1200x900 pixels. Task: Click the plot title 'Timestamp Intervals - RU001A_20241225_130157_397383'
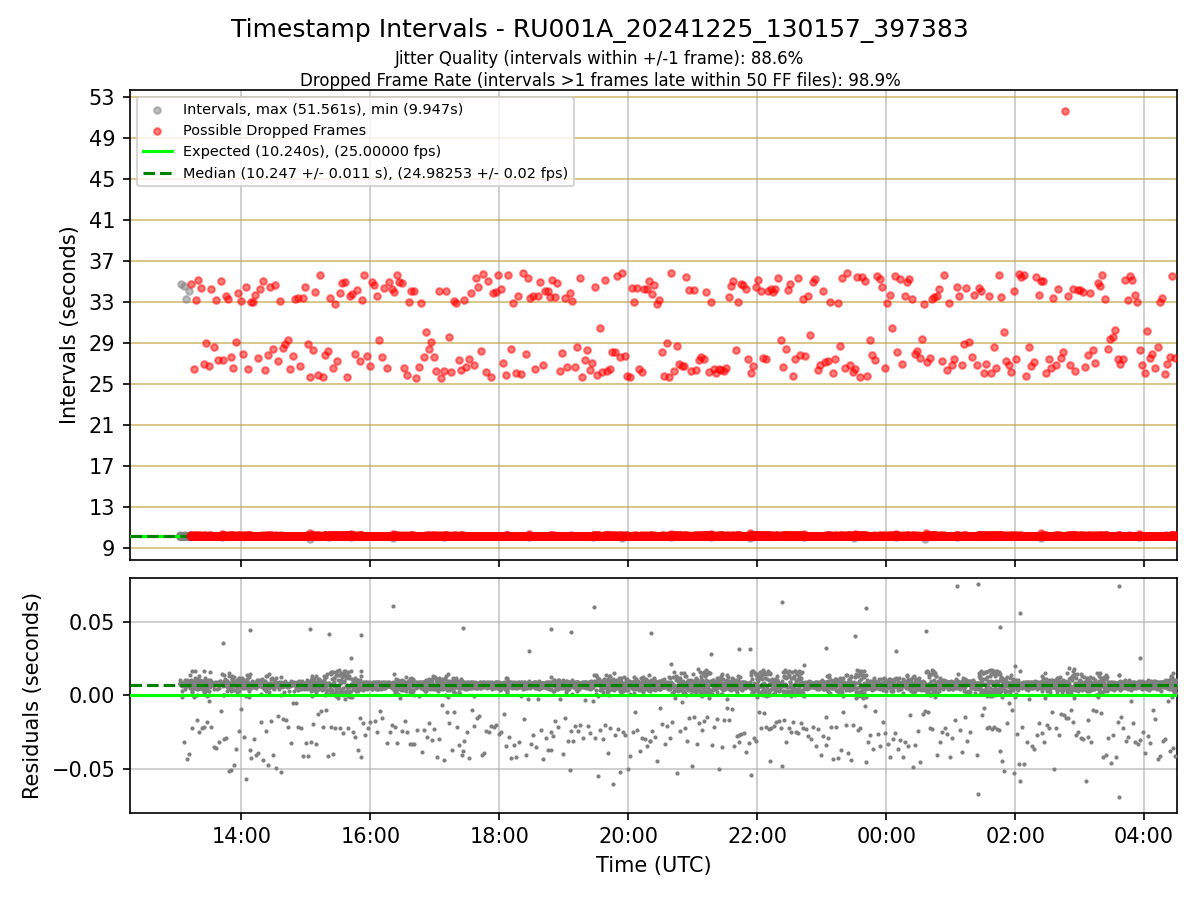click(599, 29)
